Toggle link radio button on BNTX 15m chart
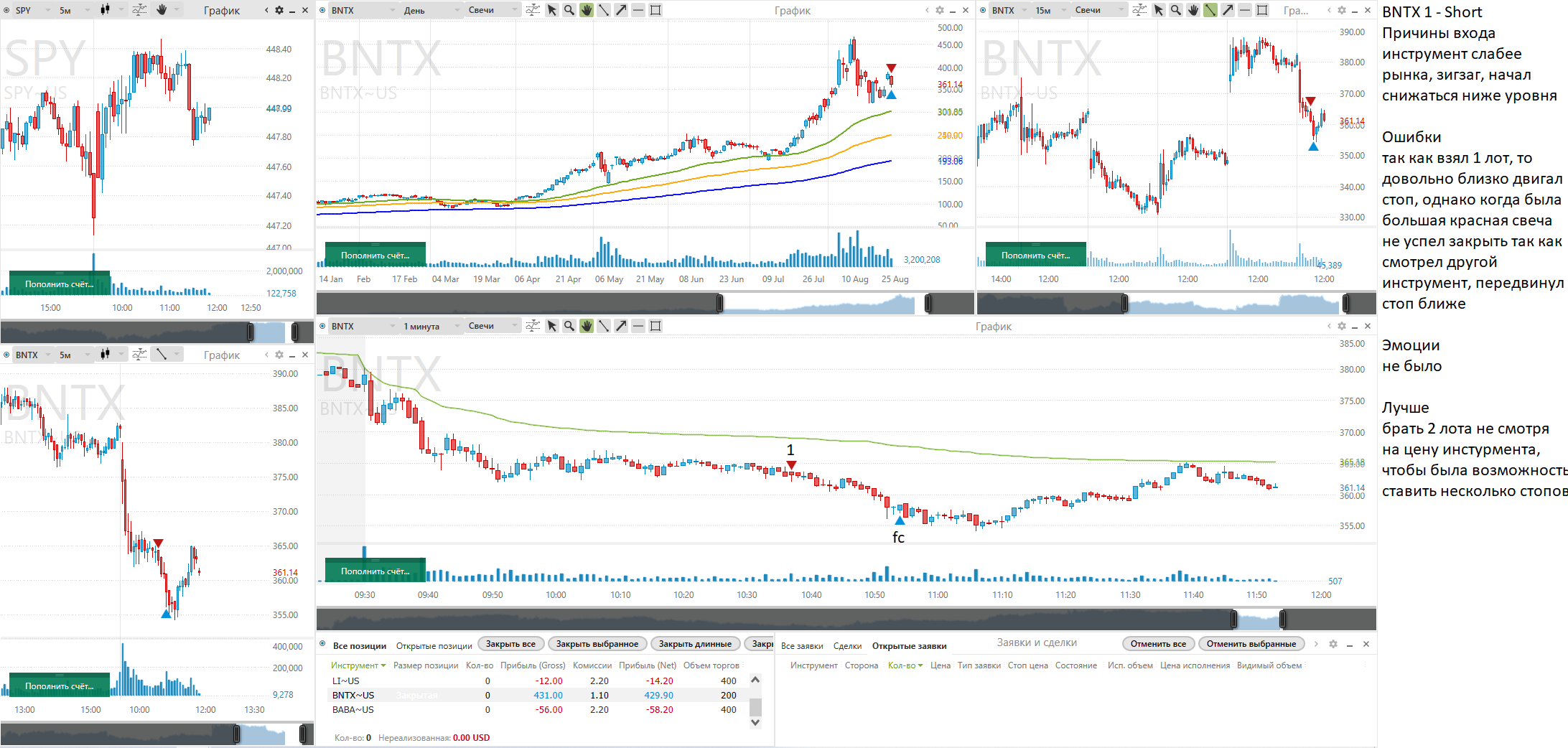Image resolution: width=1568 pixels, height=748 pixels. [983, 10]
